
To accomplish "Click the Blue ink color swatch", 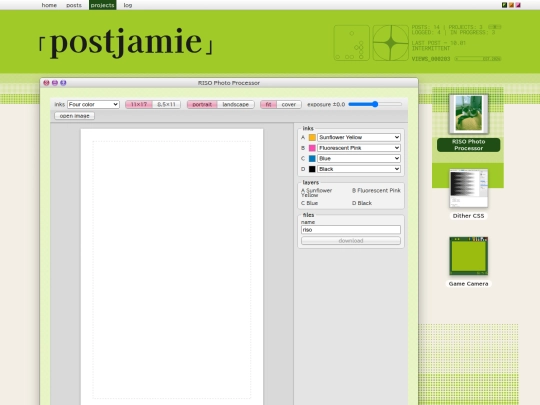I will tap(312, 158).
